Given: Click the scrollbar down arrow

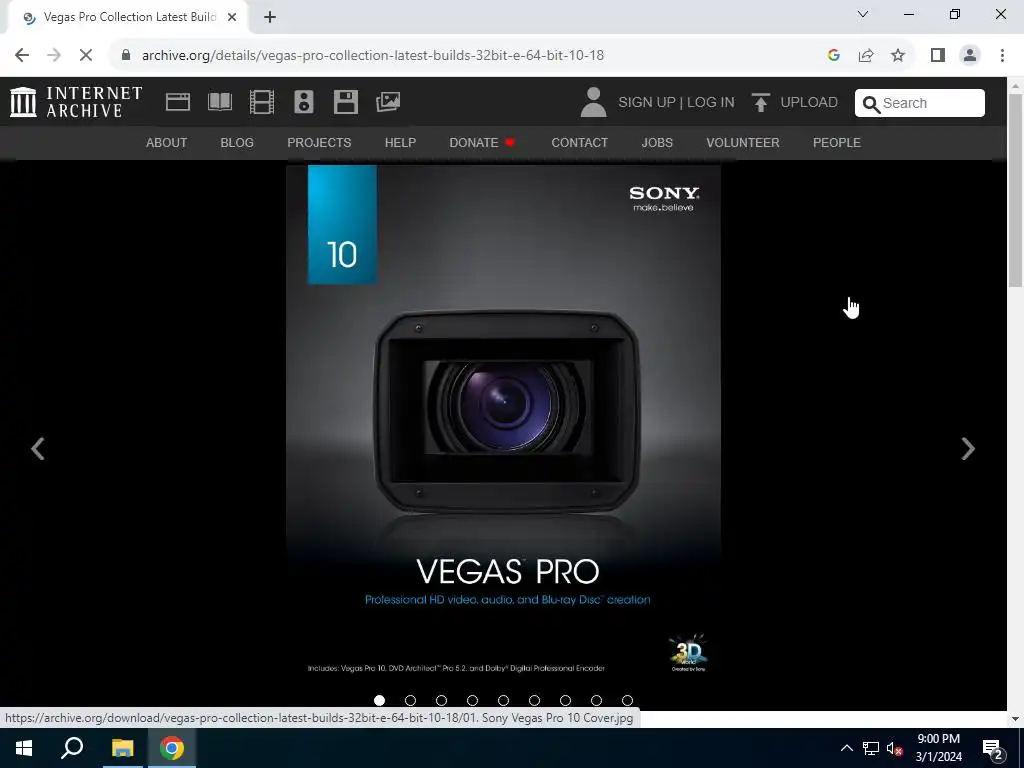Looking at the screenshot, I should click(x=1015, y=719).
